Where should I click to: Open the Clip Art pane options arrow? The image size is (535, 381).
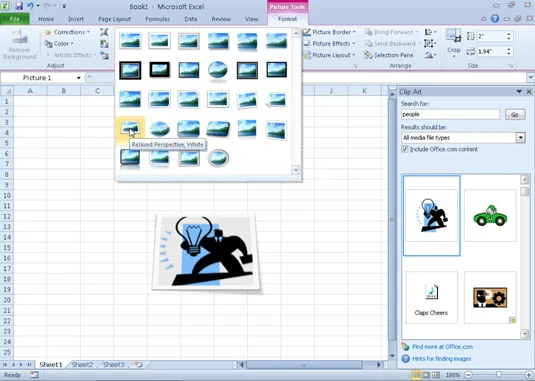pos(519,91)
